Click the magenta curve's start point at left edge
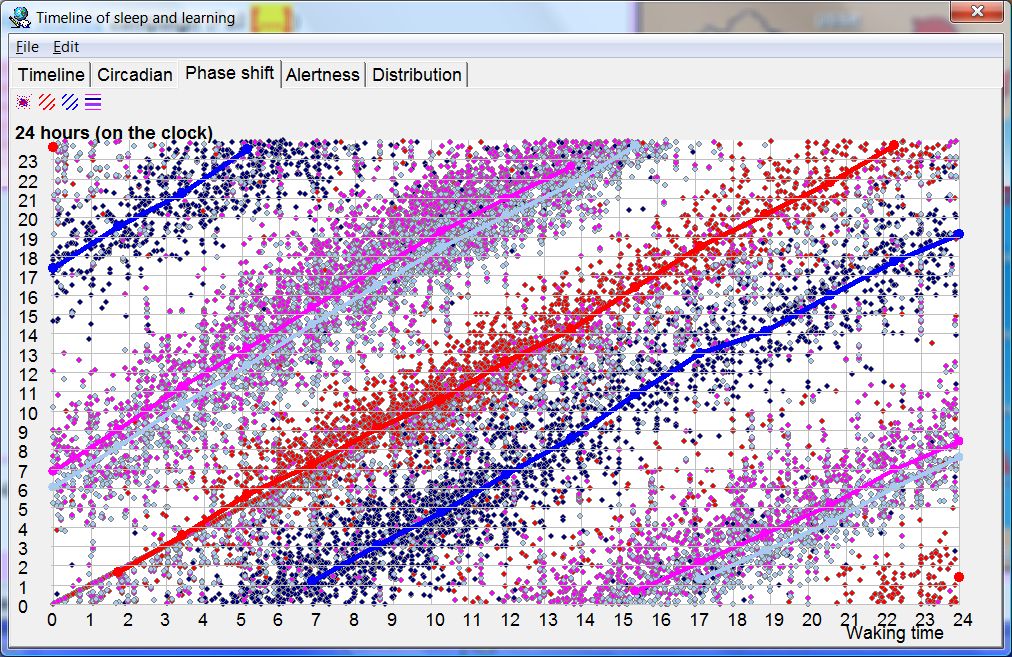The width and height of the screenshot is (1012, 657). click(x=53, y=470)
